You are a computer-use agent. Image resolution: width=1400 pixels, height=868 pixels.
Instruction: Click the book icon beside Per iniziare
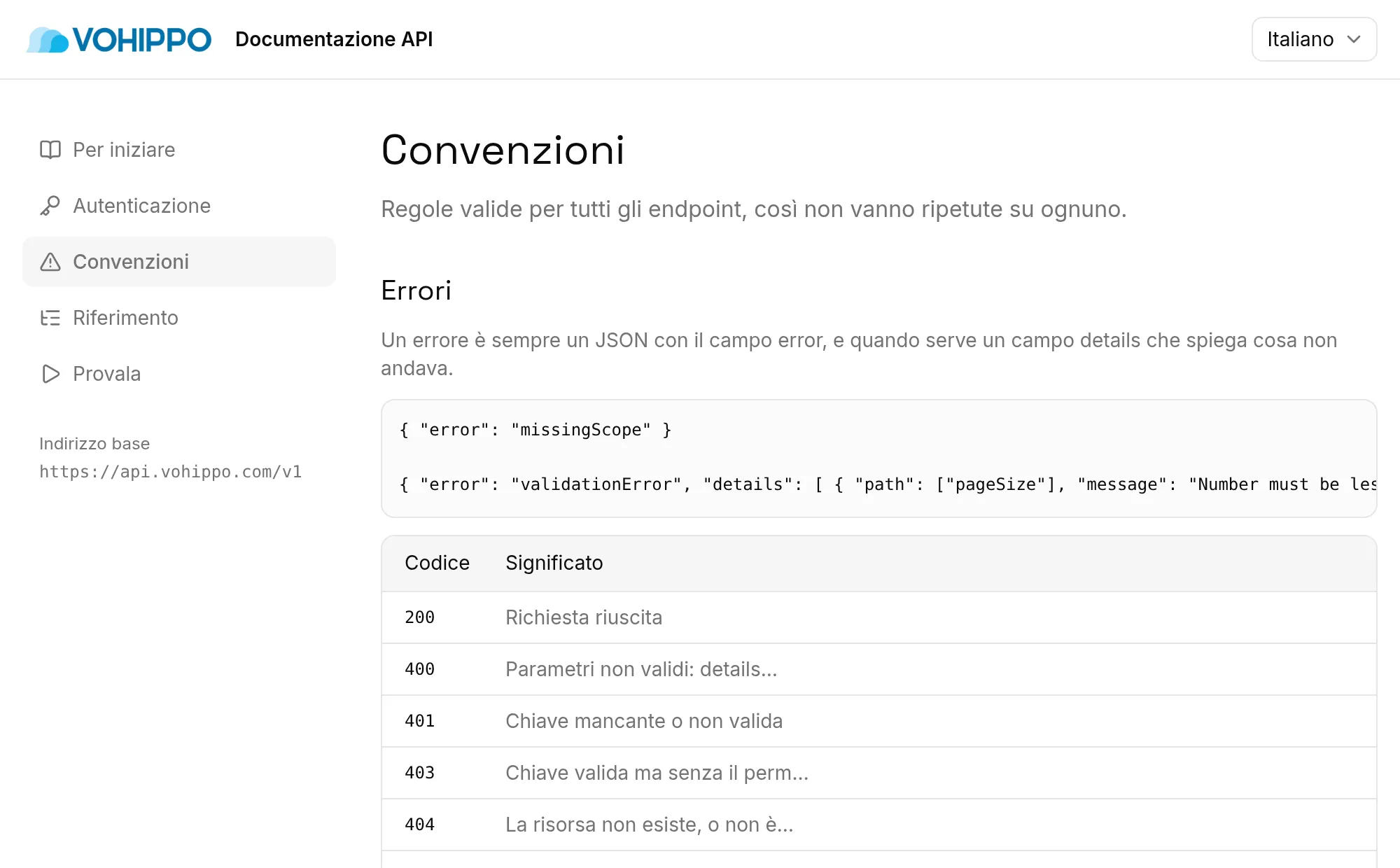pos(50,150)
